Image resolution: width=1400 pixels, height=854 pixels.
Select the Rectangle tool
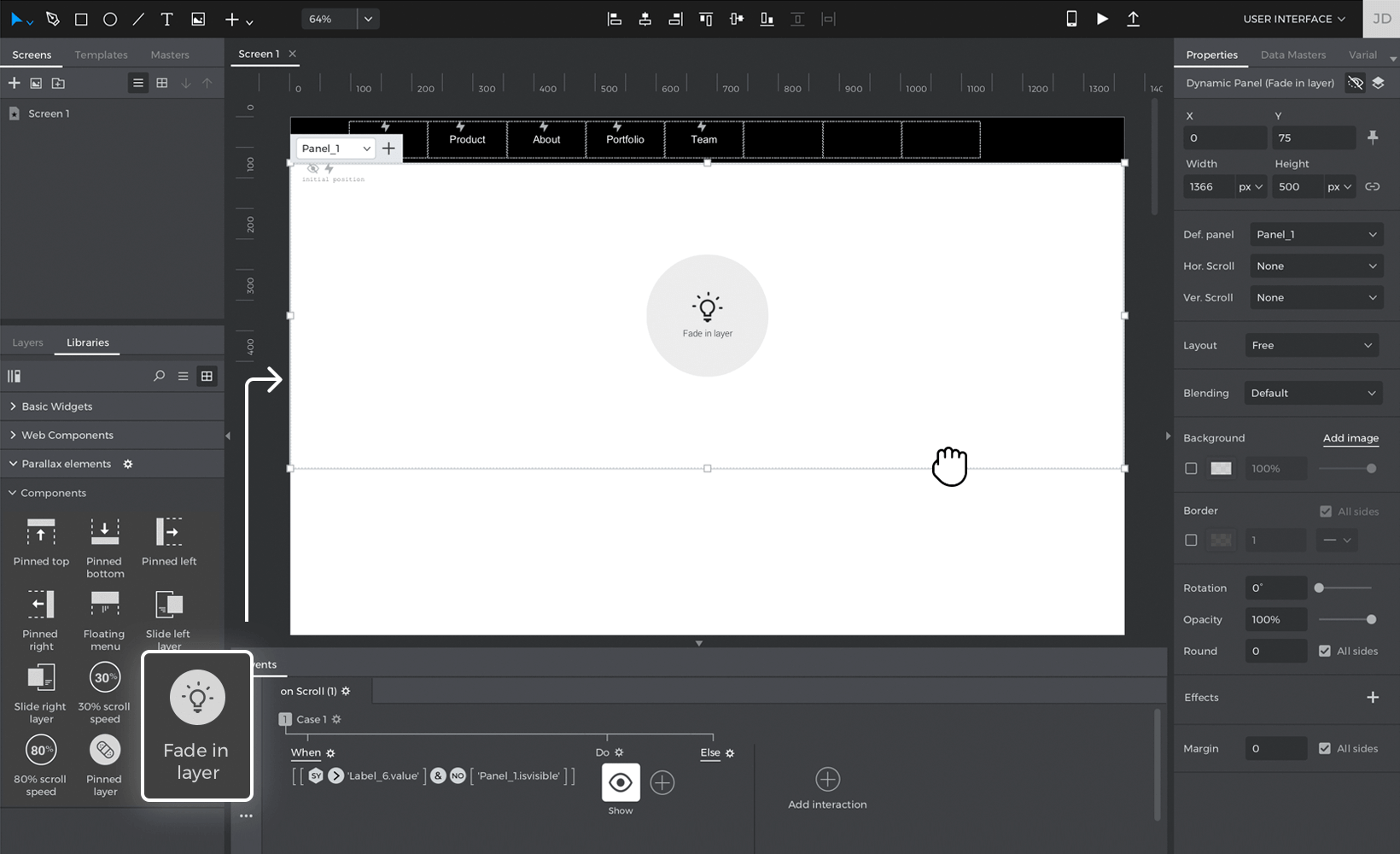[x=81, y=19]
